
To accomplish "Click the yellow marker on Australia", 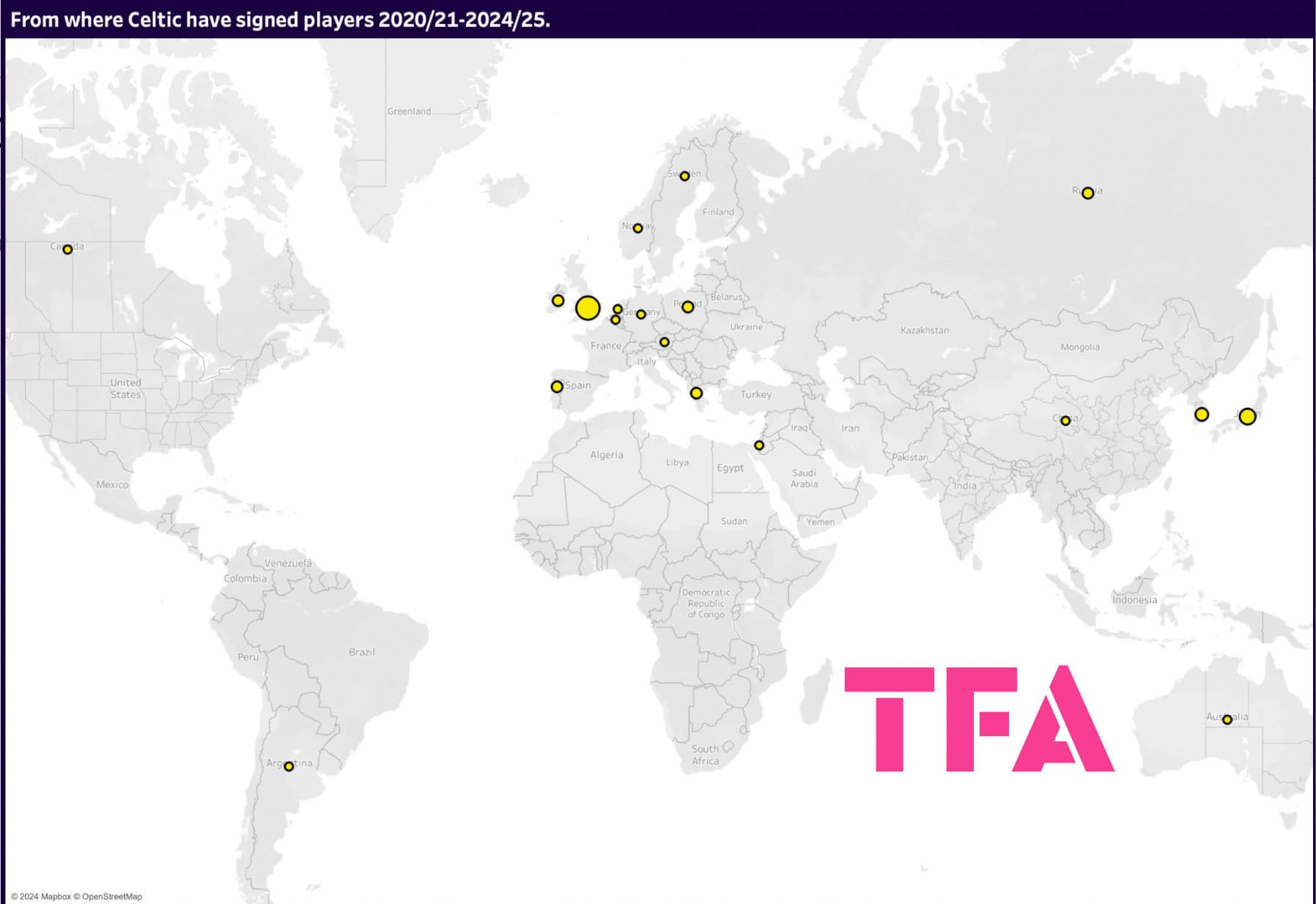I will click(x=1227, y=719).
